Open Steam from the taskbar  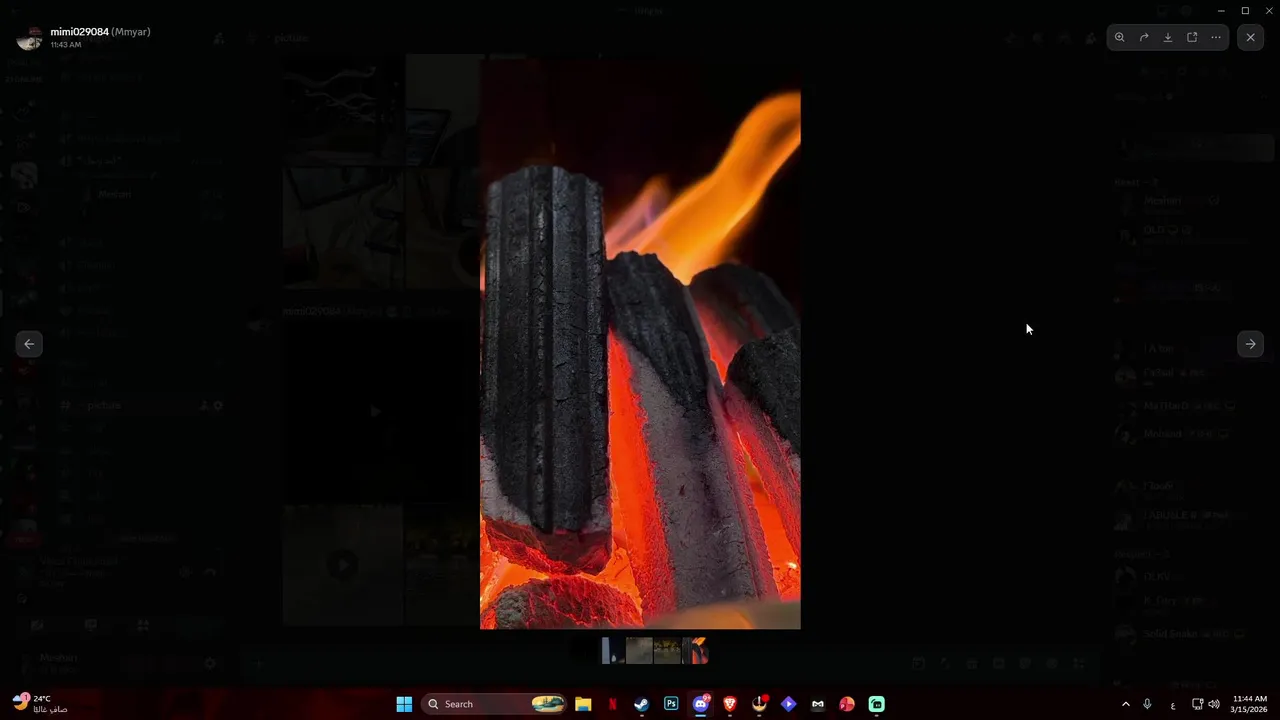tap(641, 704)
